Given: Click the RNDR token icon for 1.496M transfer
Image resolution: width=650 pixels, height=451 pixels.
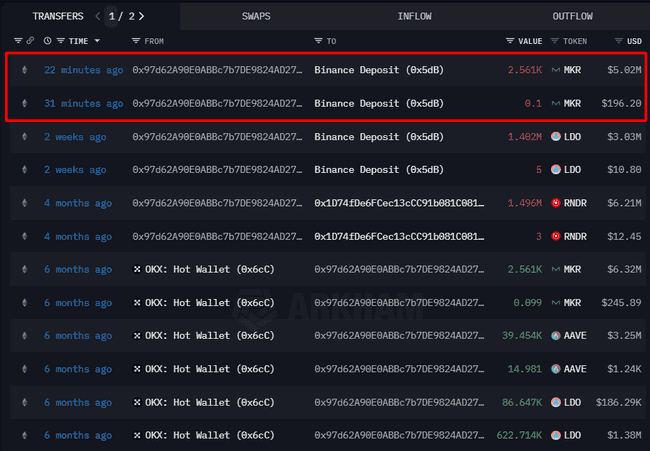Looking at the screenshot, I should (x=556, y=203).
